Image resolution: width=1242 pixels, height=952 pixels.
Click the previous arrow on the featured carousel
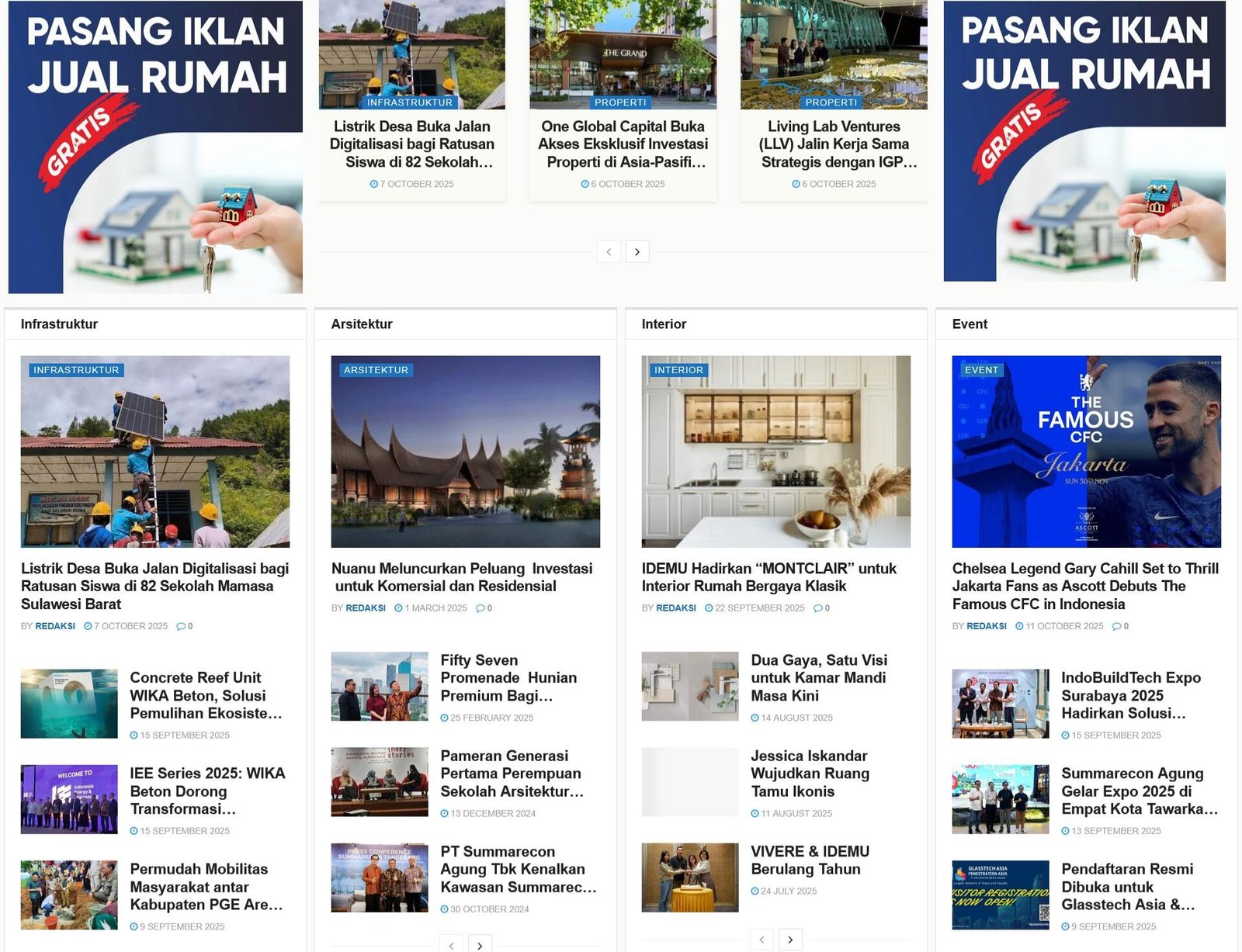(607, 252)
